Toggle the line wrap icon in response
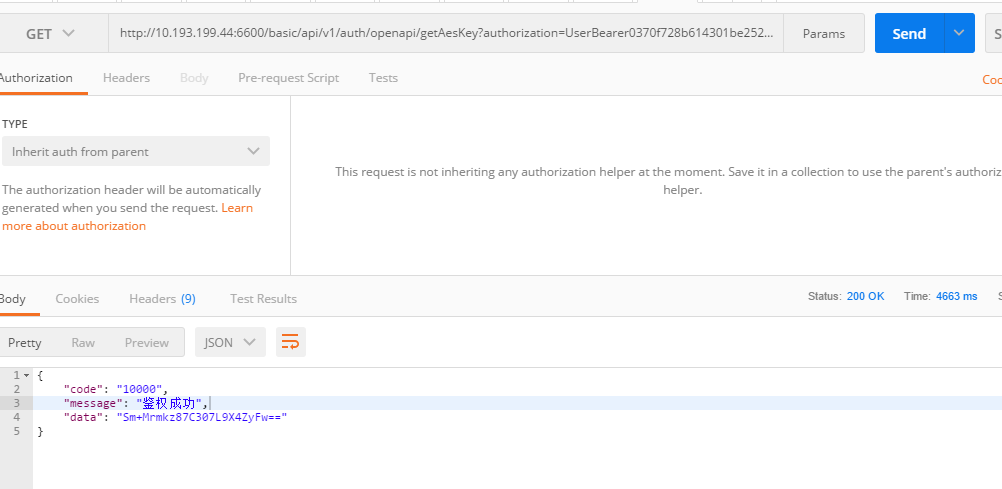 click(x=290, y=342)
